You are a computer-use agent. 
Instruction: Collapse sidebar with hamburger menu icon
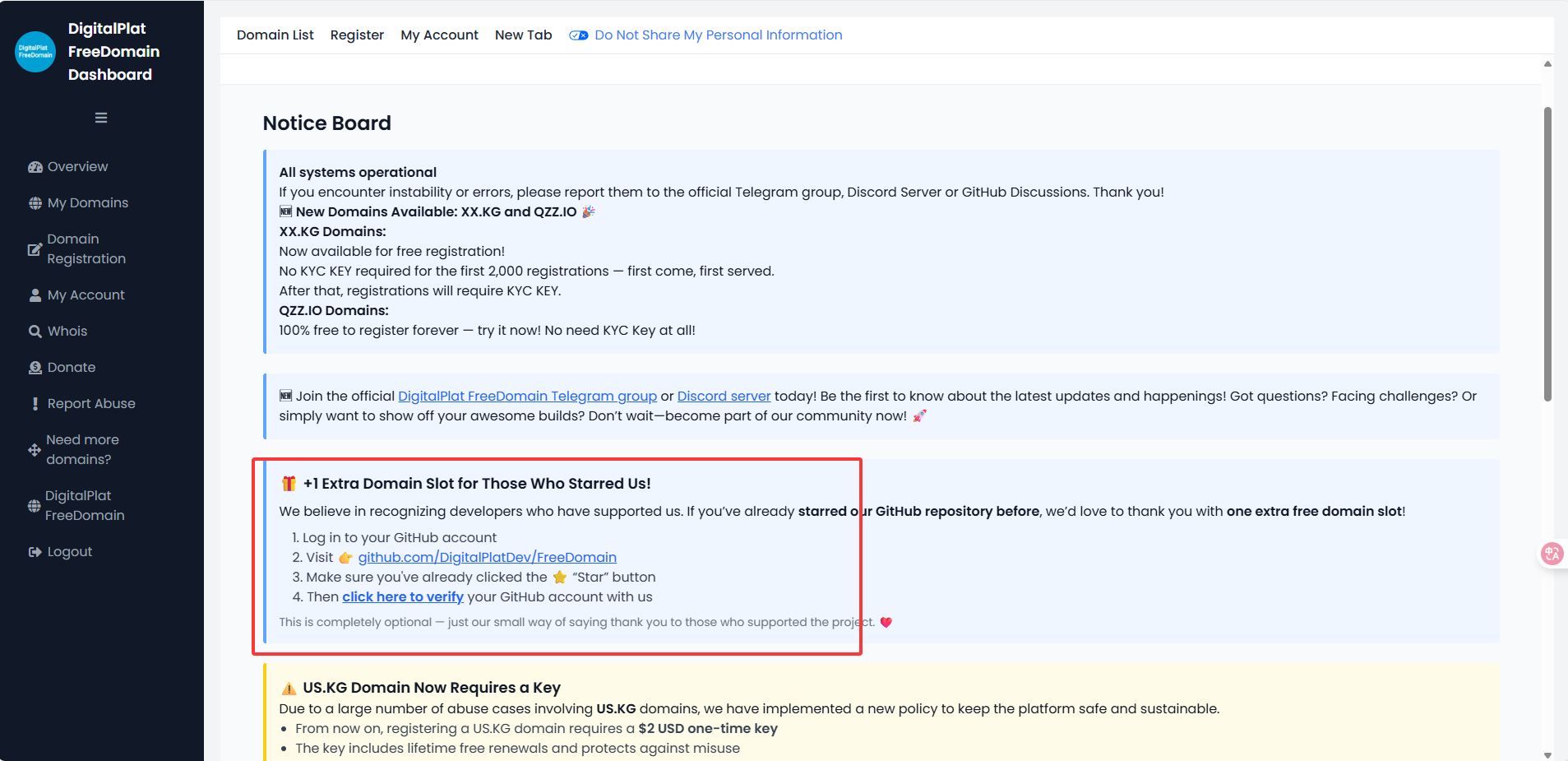(101, 118)
